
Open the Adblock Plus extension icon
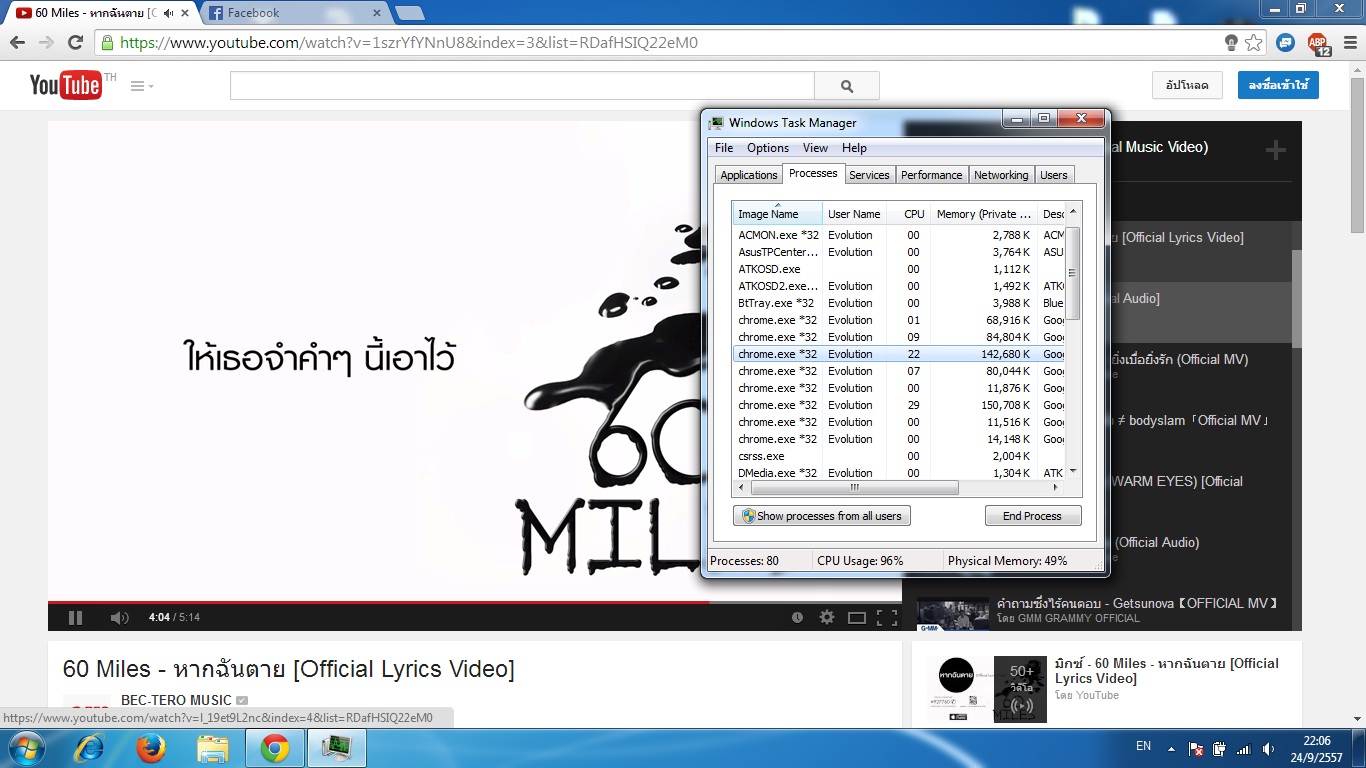pyautogui.click(x=1319, y=44)
